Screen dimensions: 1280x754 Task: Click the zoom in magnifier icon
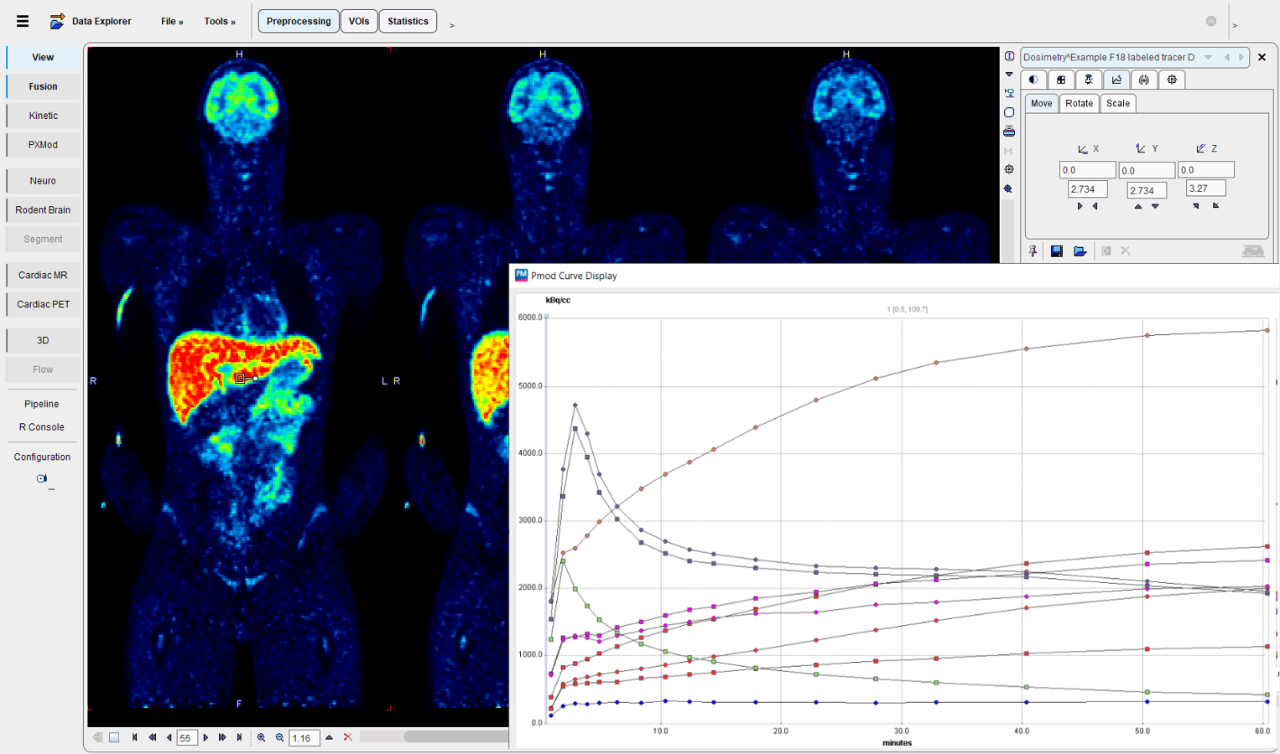click(262, 737)
